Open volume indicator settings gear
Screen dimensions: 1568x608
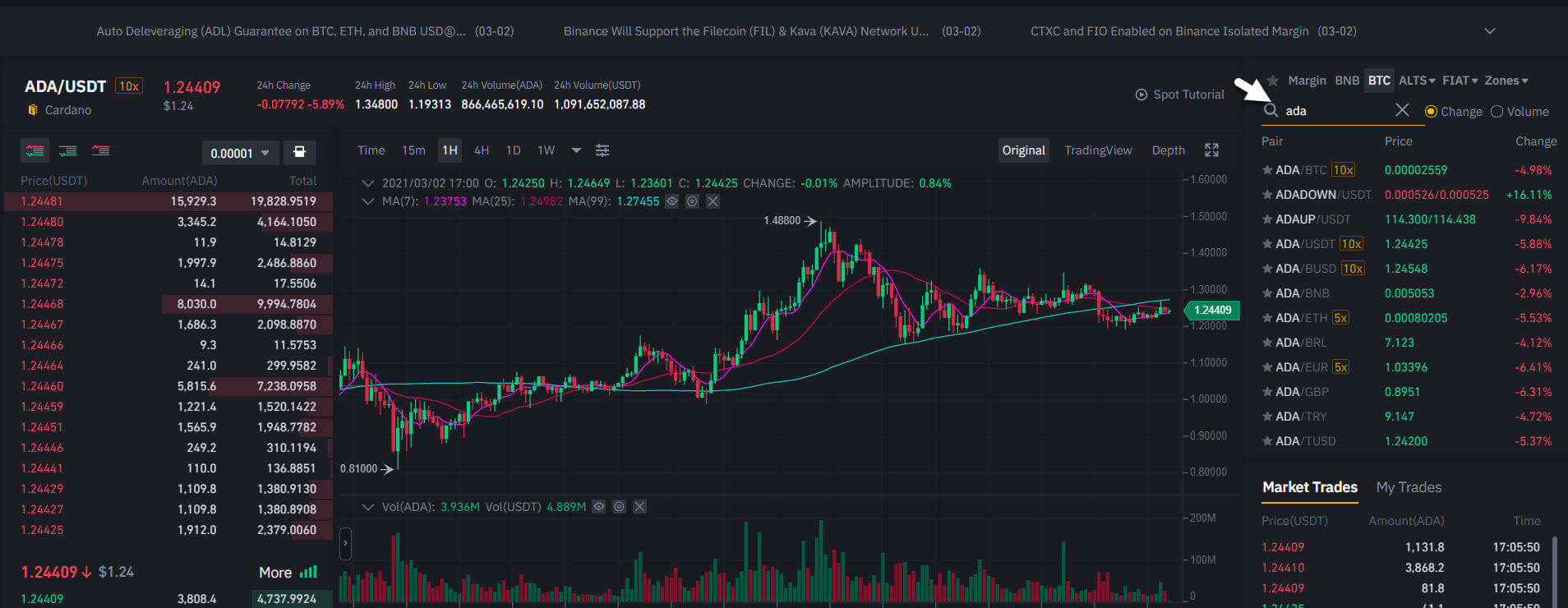click(x=619, y=507)
